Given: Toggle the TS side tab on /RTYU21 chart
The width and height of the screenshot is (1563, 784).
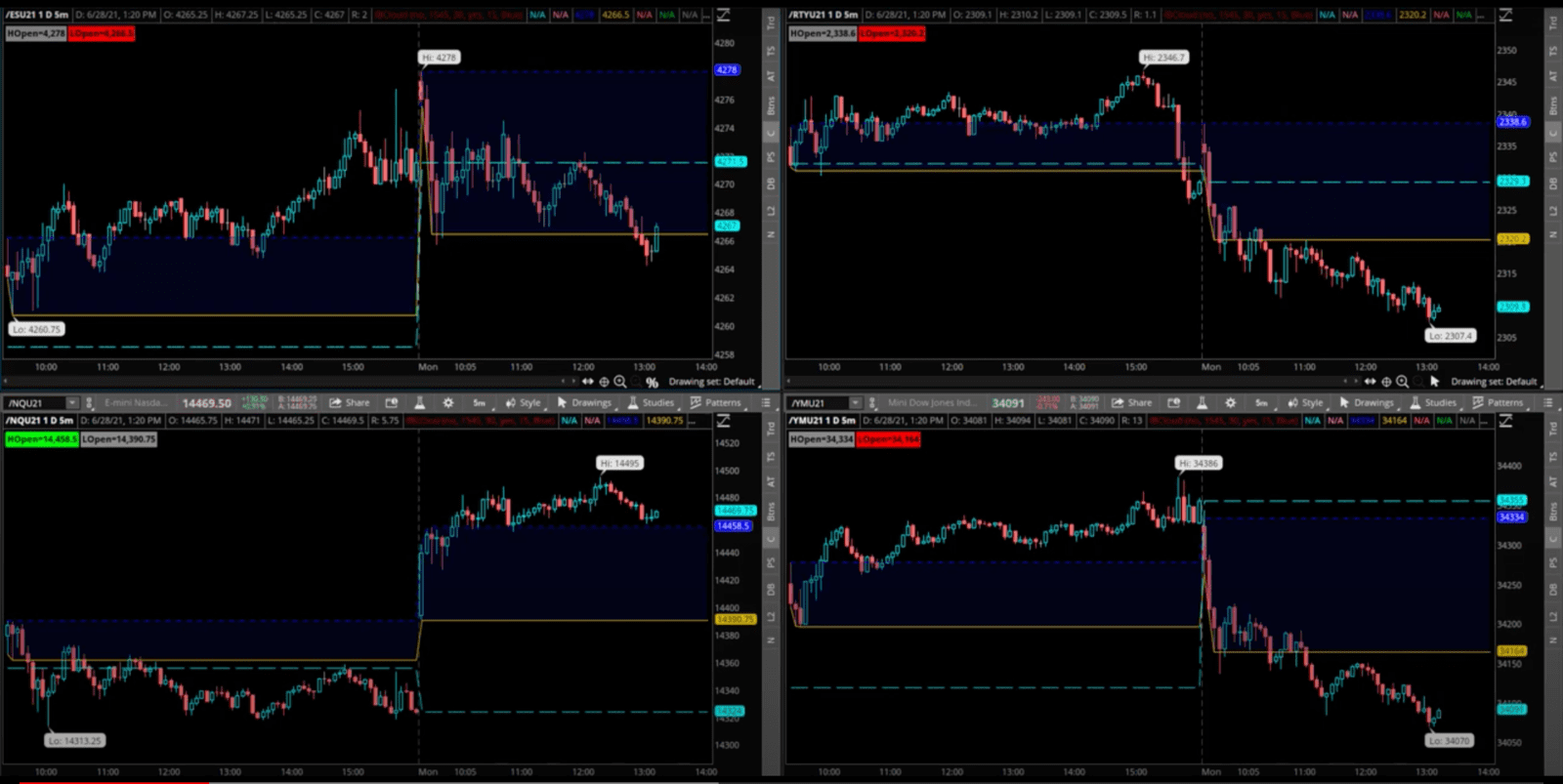Looking at the screenshot, I should click(1553, 50).
